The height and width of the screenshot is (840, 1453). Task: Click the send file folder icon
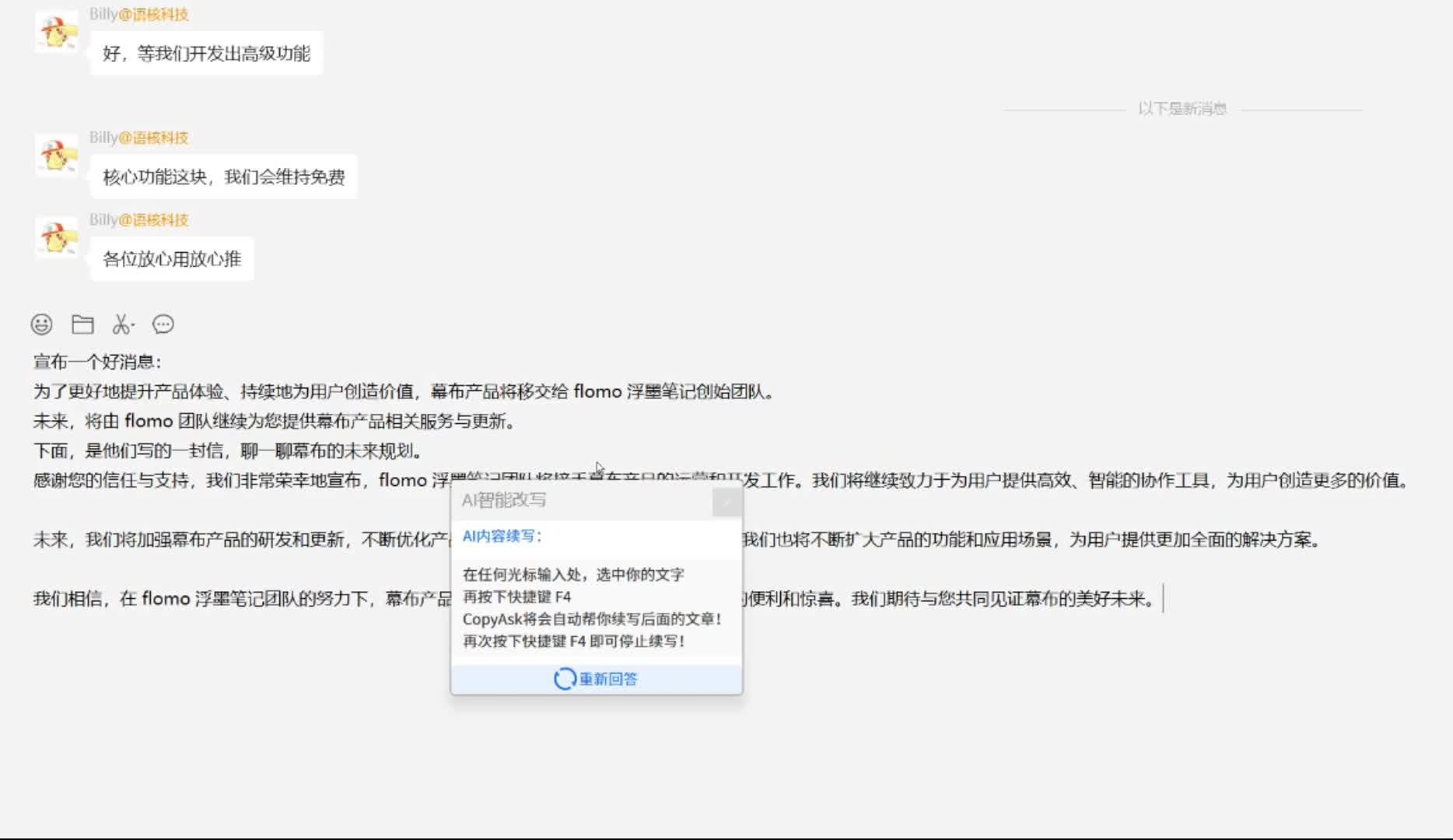[x=82, y=324]
